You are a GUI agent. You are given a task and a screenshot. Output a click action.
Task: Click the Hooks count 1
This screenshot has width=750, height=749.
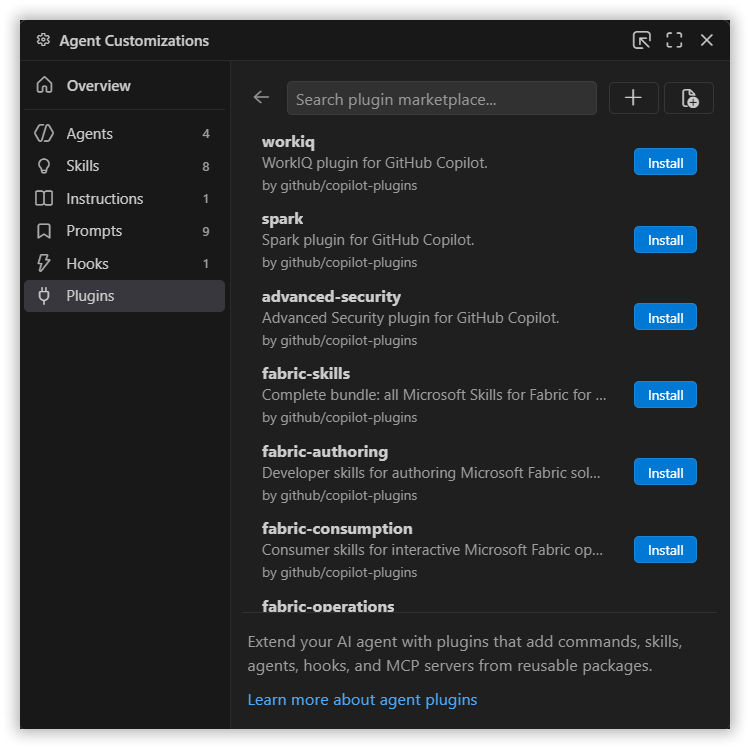click(x=206, y=264)
